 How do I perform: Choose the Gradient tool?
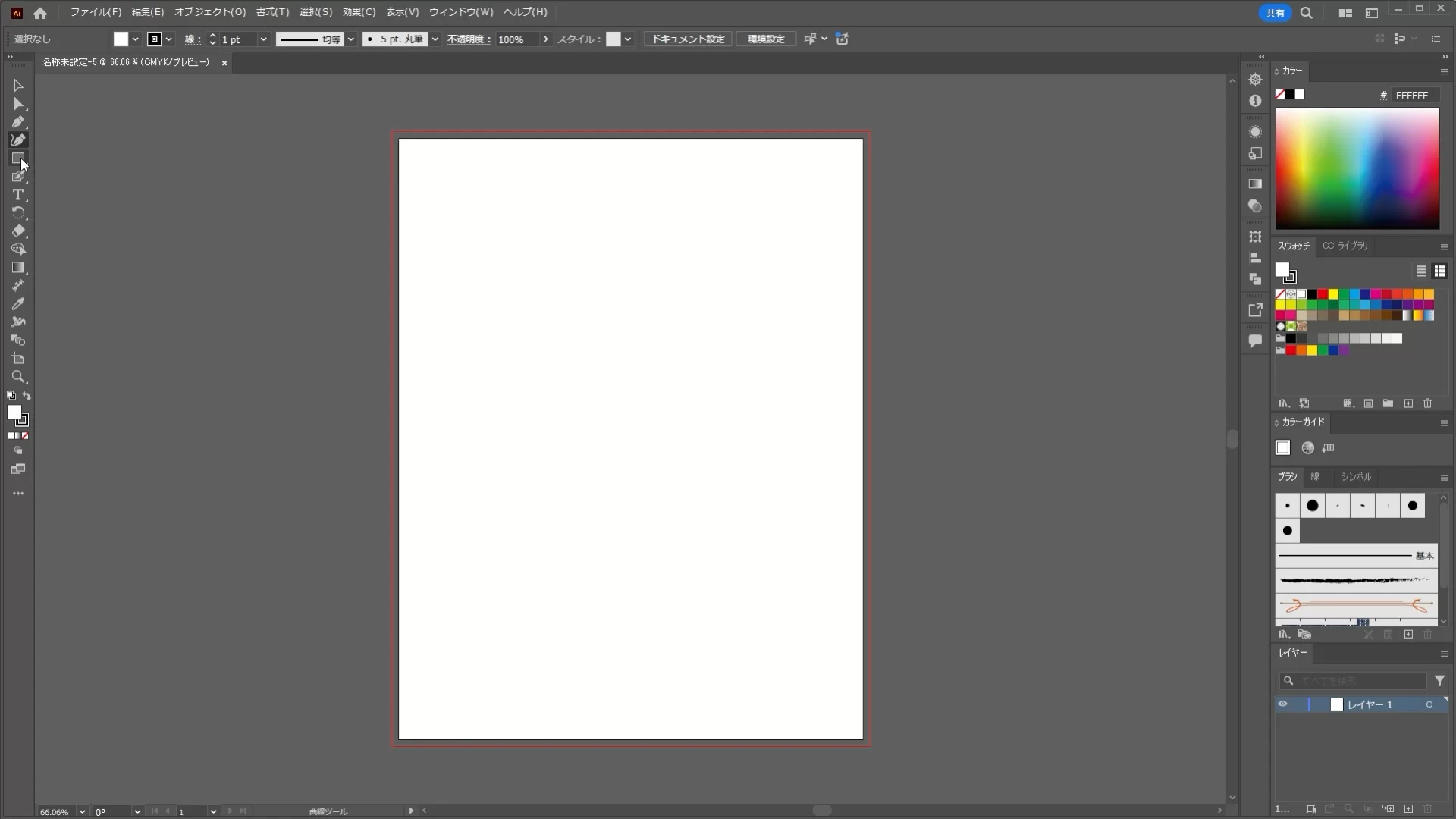(x=18, y=268)
